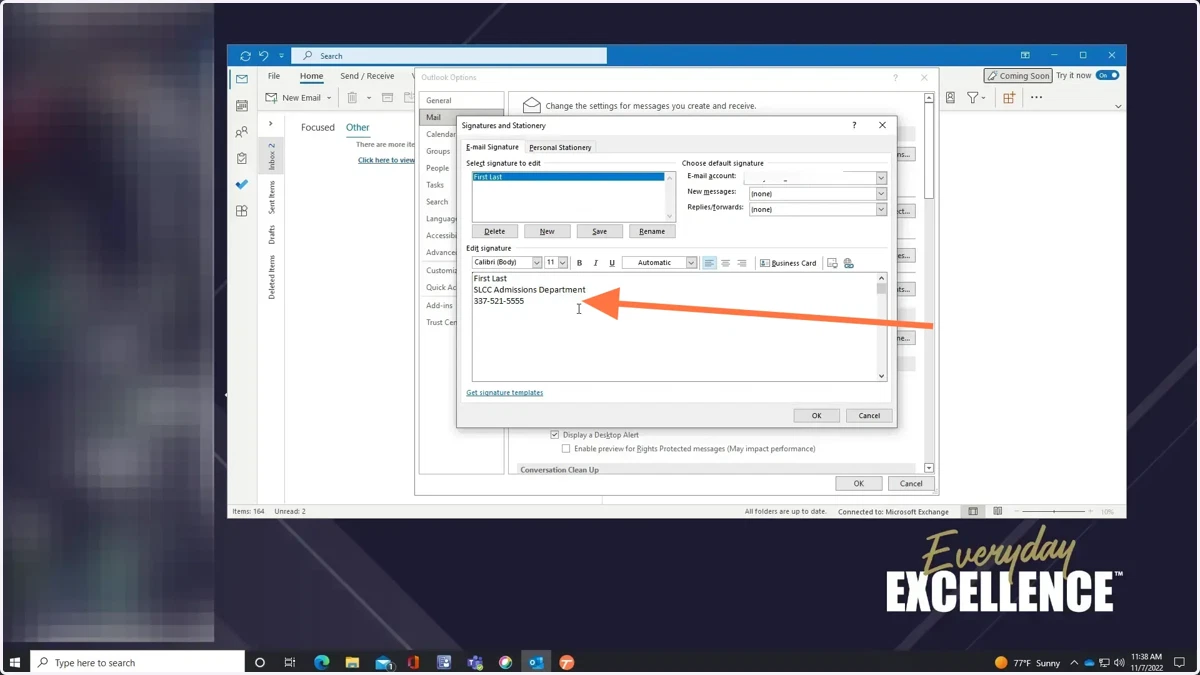
Task: Click the address book icon in Outlook ribbon
Action: (950, 98)
